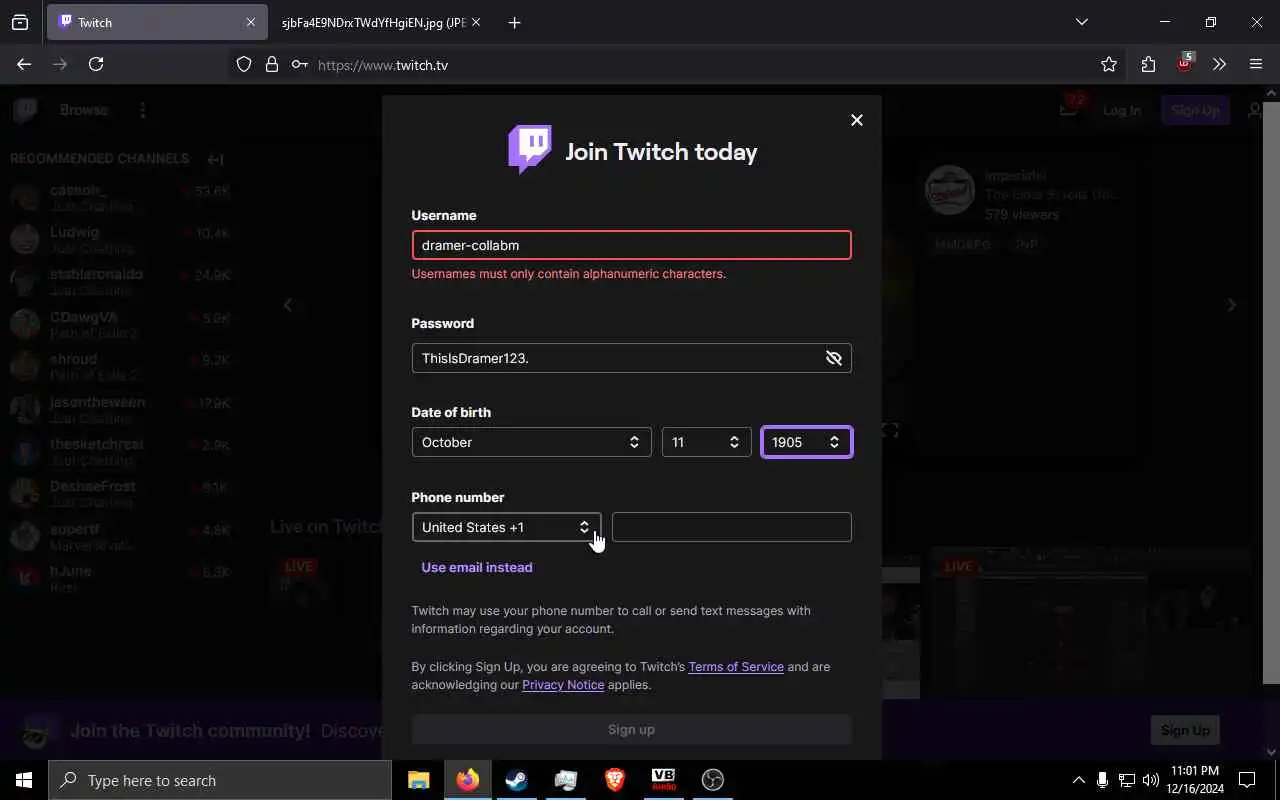Screen dimensions: 1280x800
Task: Open the hJune channel in sidebar
Action: [x=118, y=578]
